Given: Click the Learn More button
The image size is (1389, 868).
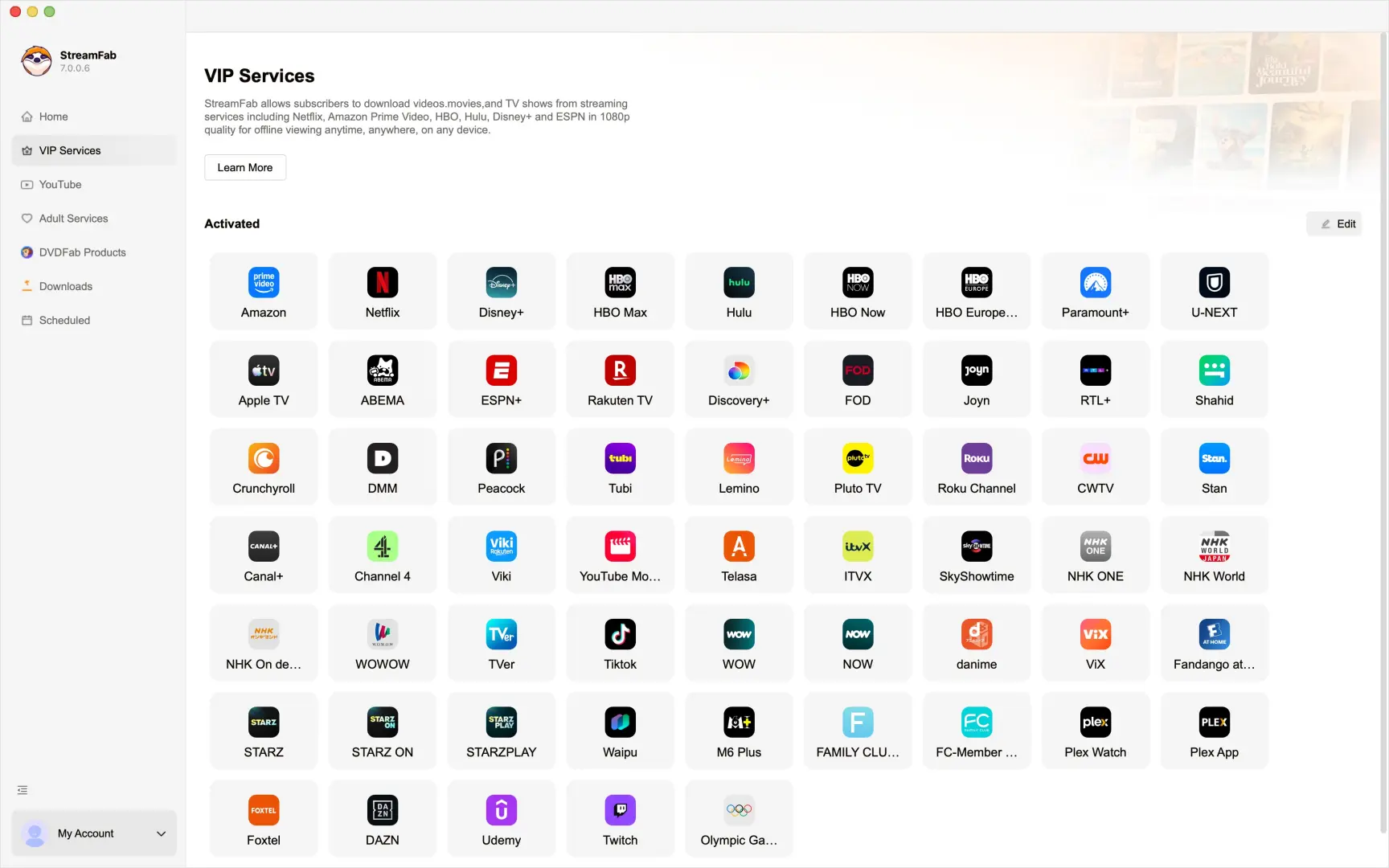Looking at the screenshot, I should [x=245, y=167].
